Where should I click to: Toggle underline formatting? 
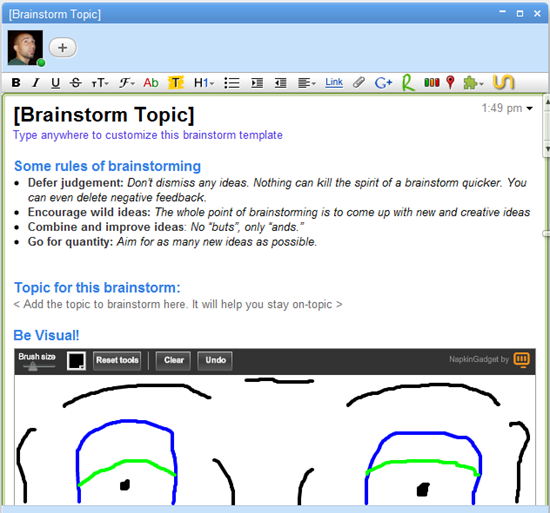[x=55, y=83]
